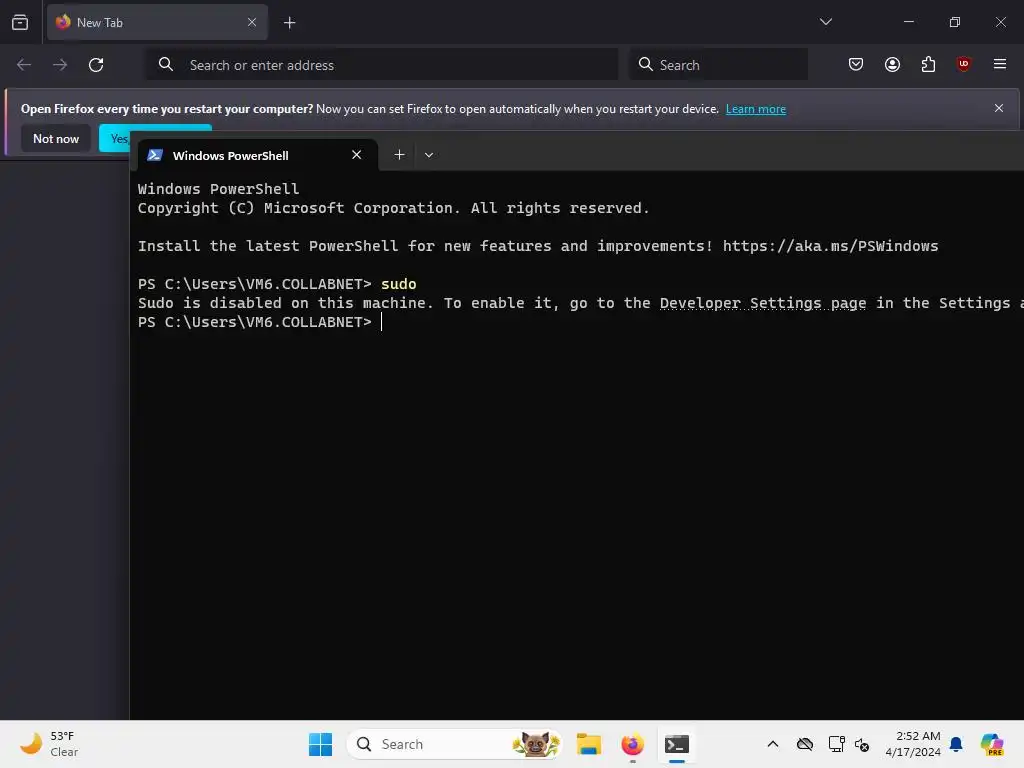Dismiss the Firefox startup notification banner
The width and height of the screenshot is (1024, 768).
999,108
